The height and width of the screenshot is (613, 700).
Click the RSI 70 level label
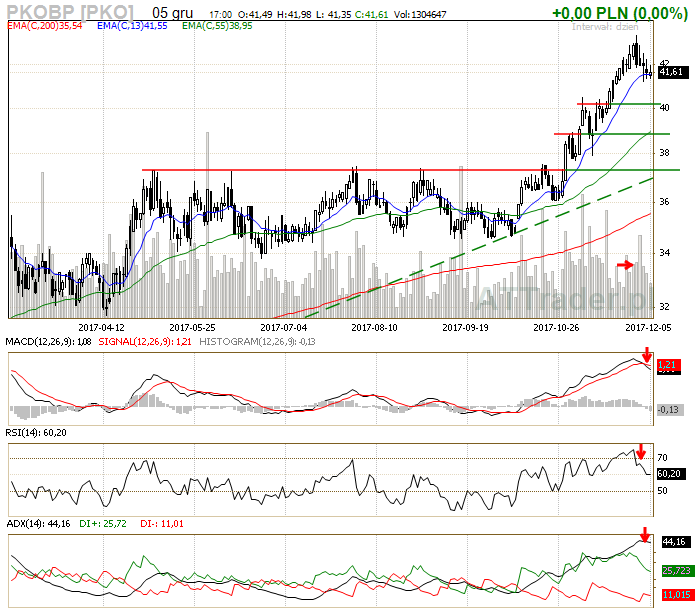click(x=662, y=458)
